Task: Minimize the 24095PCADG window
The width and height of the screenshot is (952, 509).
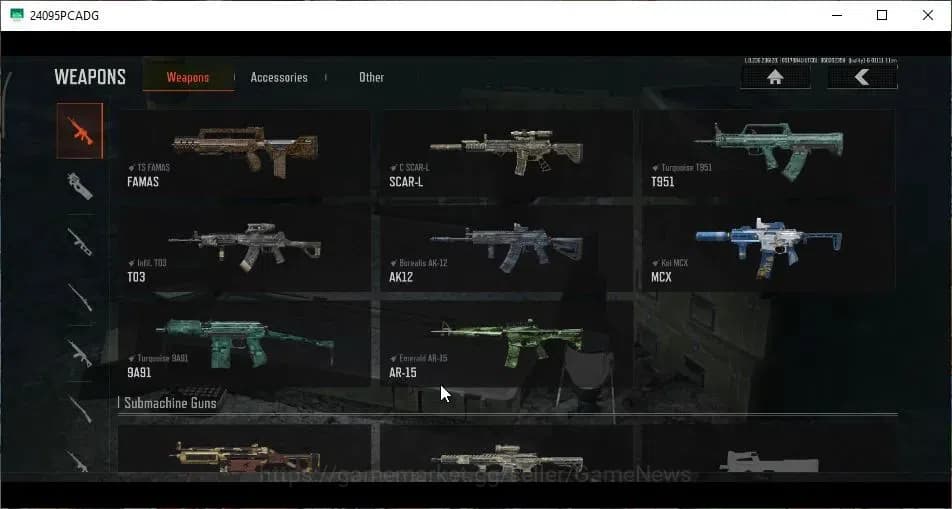Action: 837,15
